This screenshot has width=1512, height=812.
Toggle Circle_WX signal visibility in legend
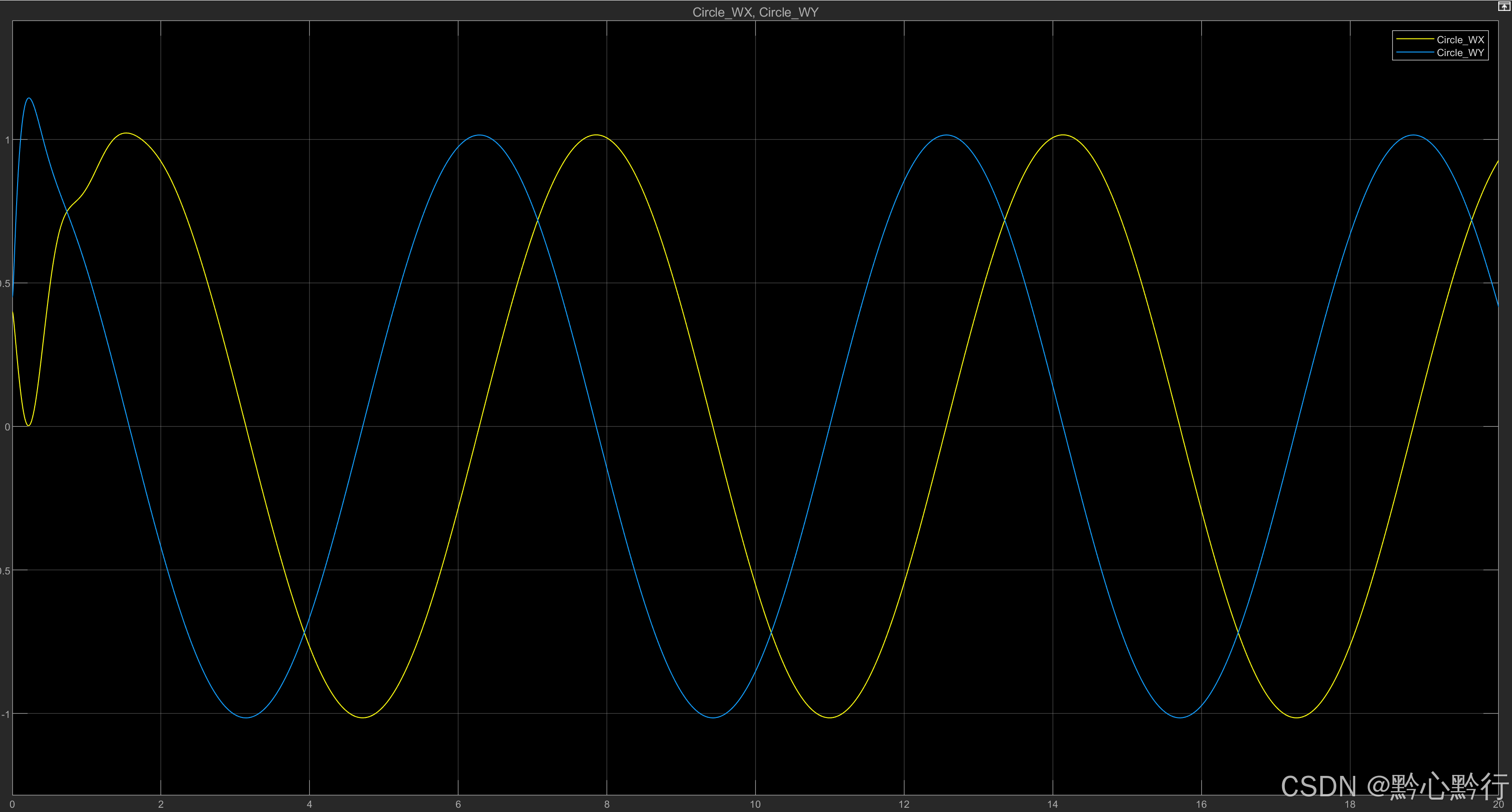(1460, 40)
